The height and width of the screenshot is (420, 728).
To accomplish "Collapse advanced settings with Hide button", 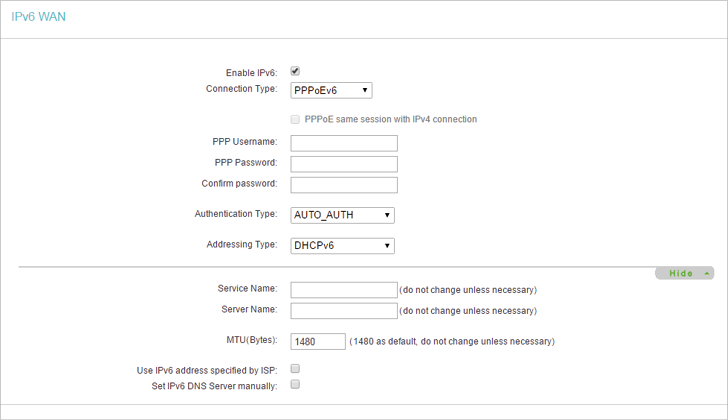I will pos(685,273).
